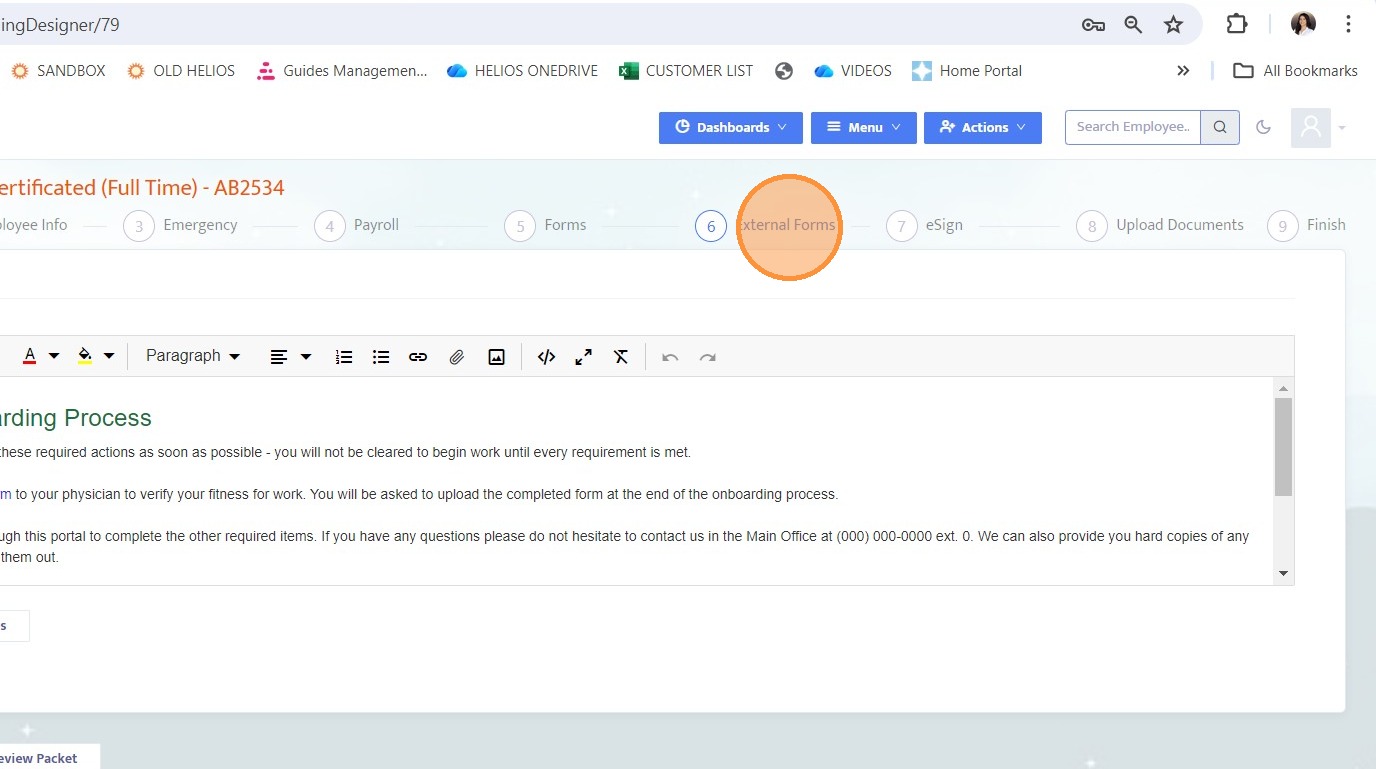Show more bookmarks with the double chevron
1376x769 pixels.
pos(1183,71)
